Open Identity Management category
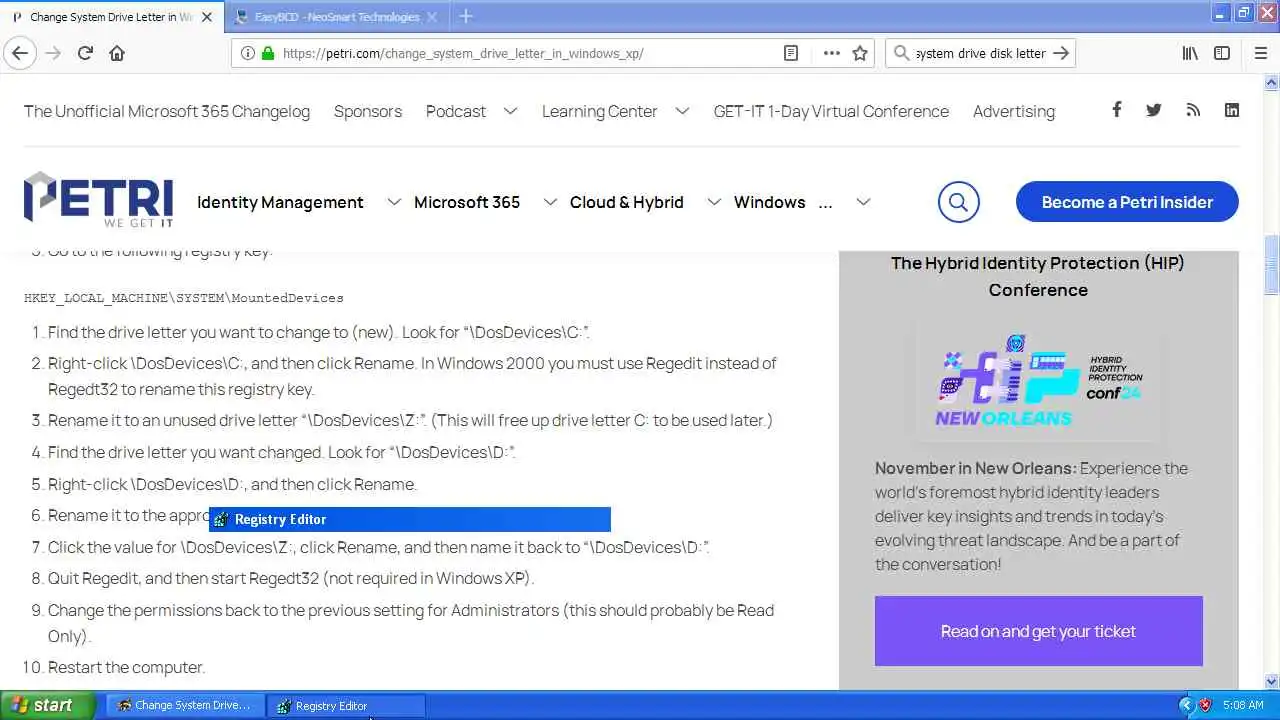The image size is (1280, 720). pyautogui.click(x=280, y=202)
